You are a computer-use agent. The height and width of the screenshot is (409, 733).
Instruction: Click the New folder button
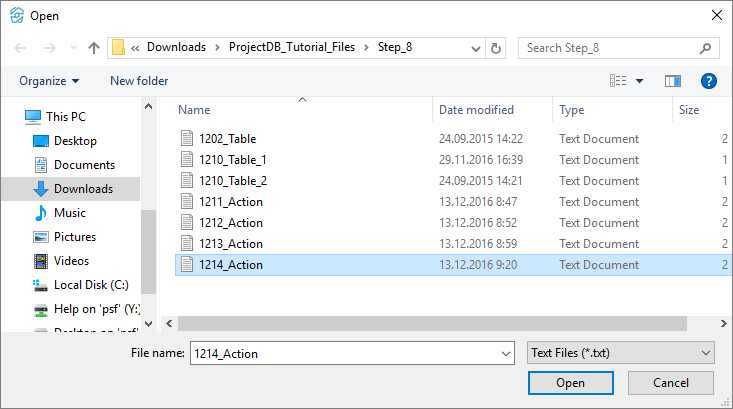coord(139,81)
